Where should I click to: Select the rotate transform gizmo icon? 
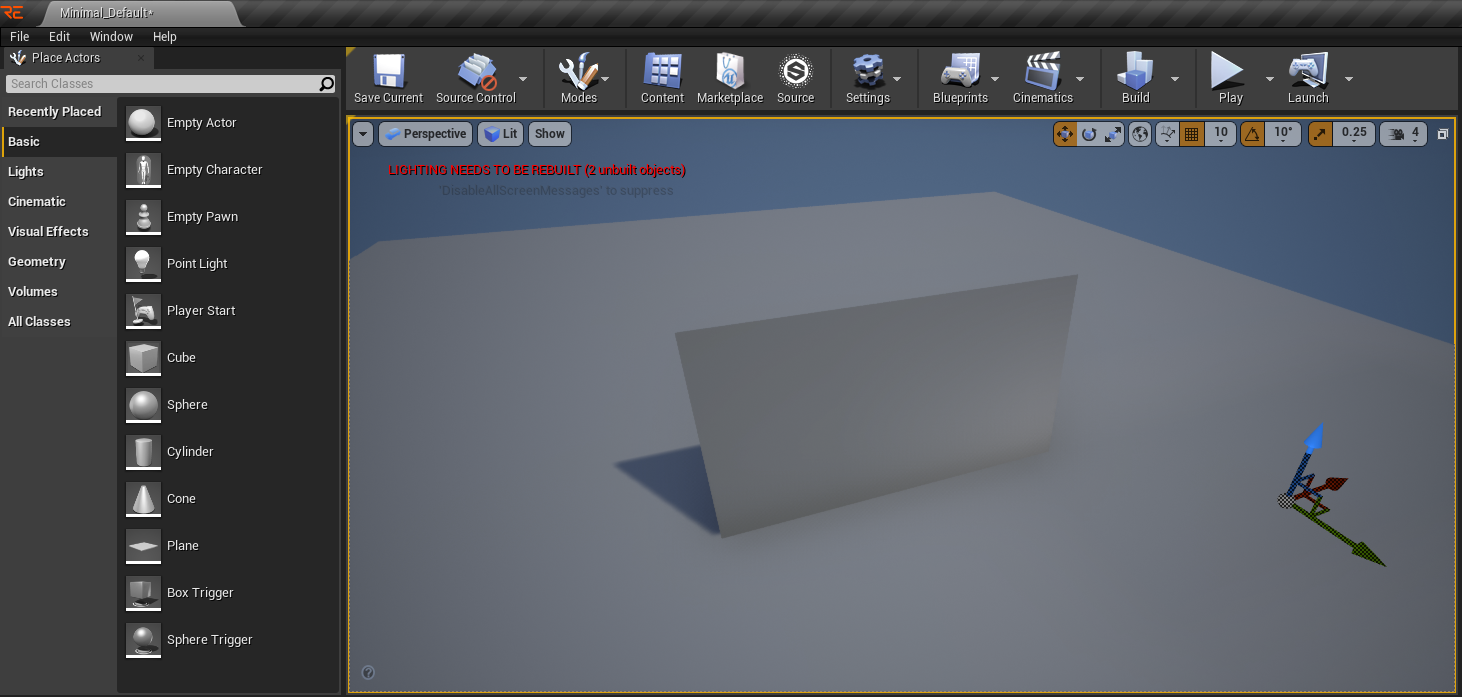click(1089, 134)
